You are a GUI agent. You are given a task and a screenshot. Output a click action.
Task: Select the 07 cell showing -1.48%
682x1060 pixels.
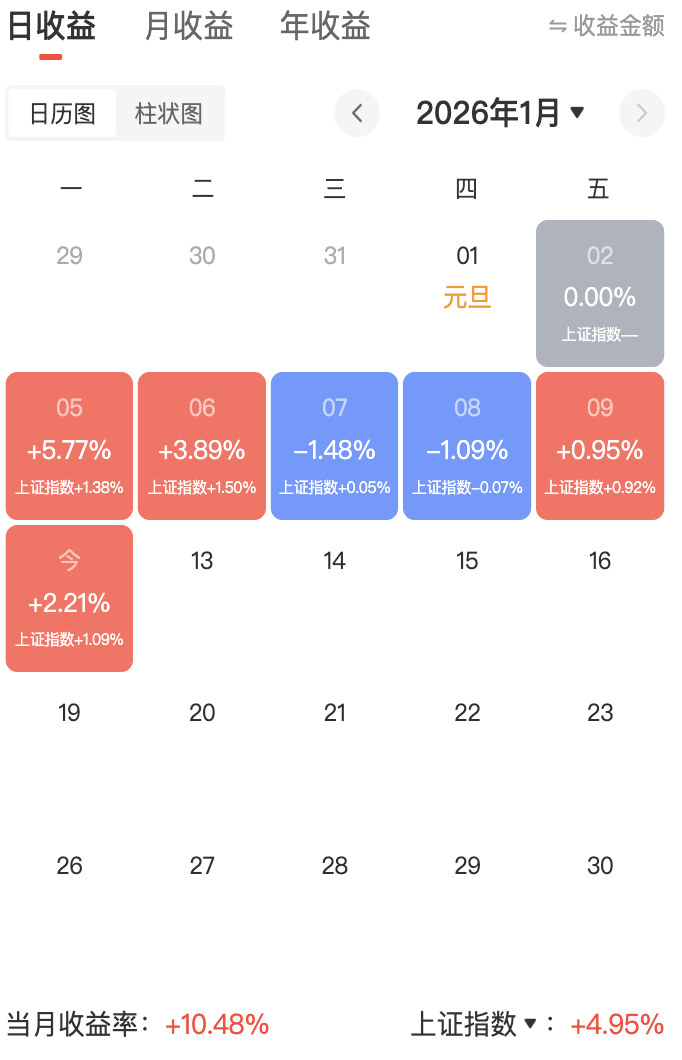[x=334, y=446]
